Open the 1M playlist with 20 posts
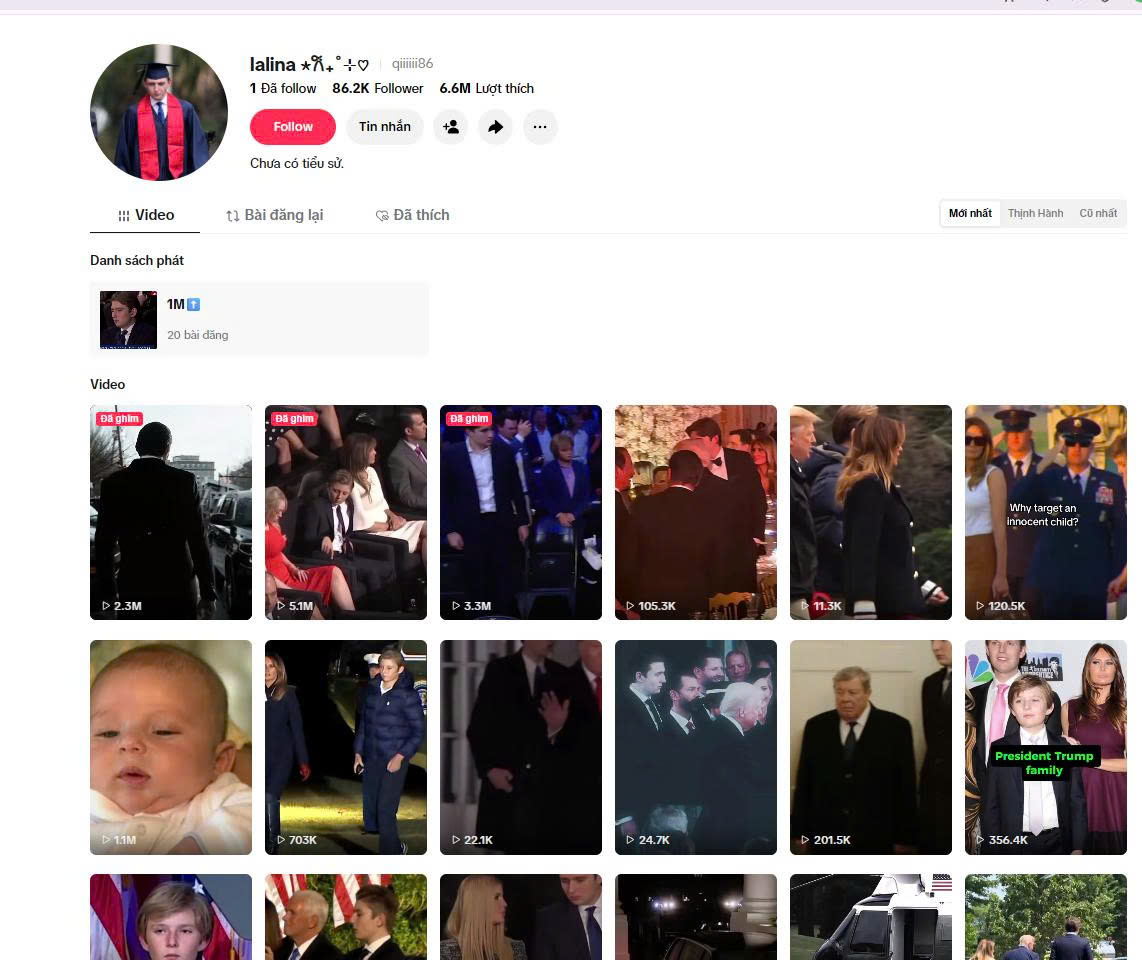1142x960 pixels. 259,320
